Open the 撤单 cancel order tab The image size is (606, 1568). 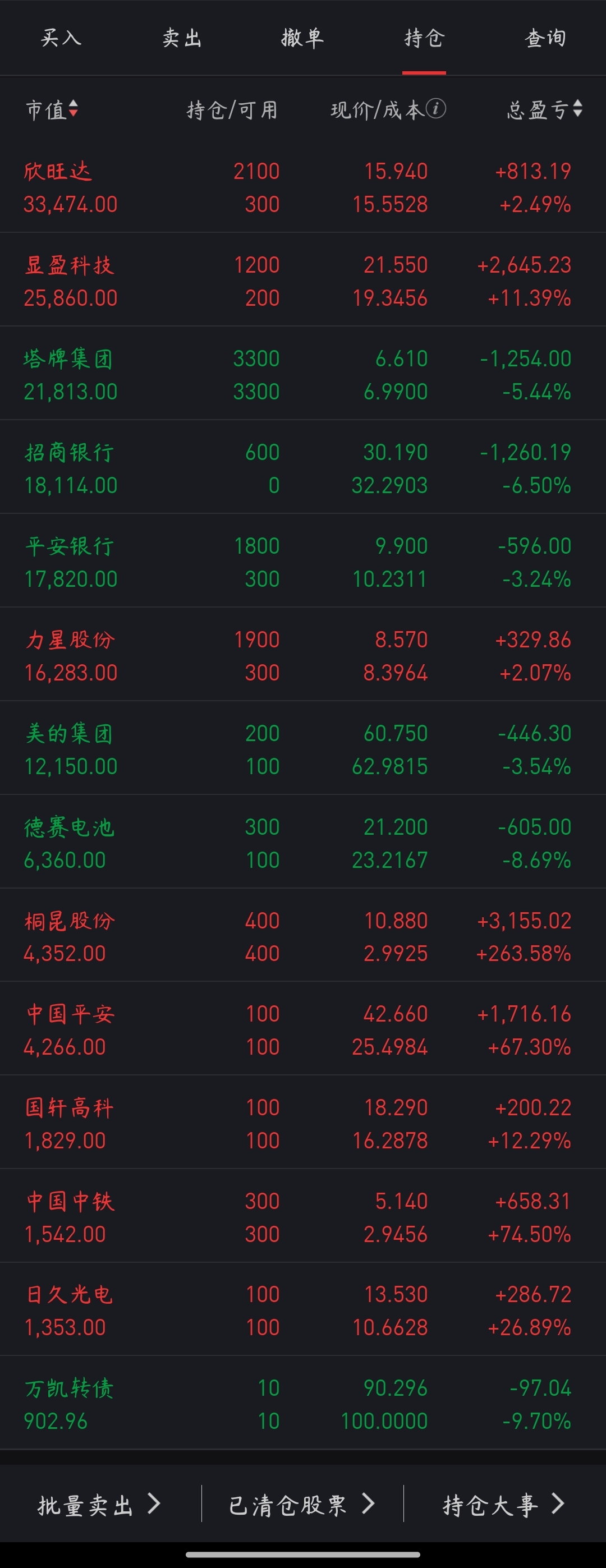click(x=302, y=38)
